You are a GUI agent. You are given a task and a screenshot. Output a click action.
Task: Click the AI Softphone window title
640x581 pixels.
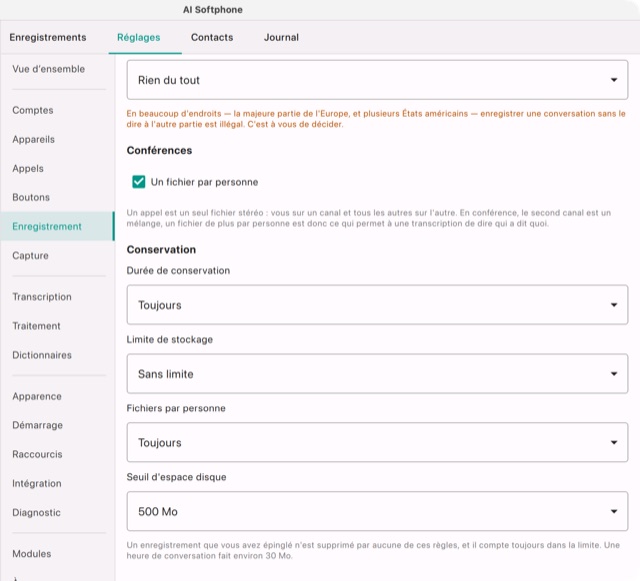click(x=213, y=10)
